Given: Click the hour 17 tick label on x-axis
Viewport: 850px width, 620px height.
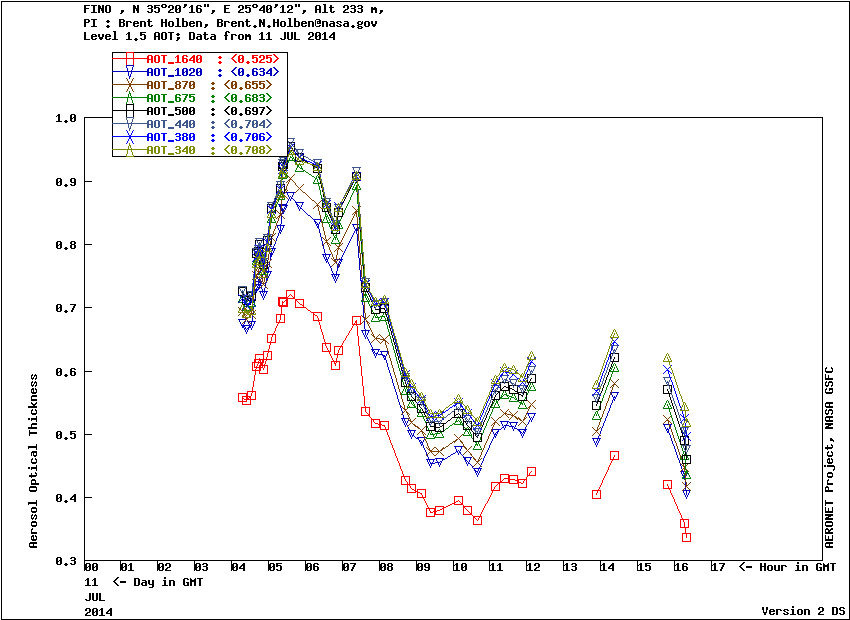Looking at the screenshot, I should [x=717, y=568].
